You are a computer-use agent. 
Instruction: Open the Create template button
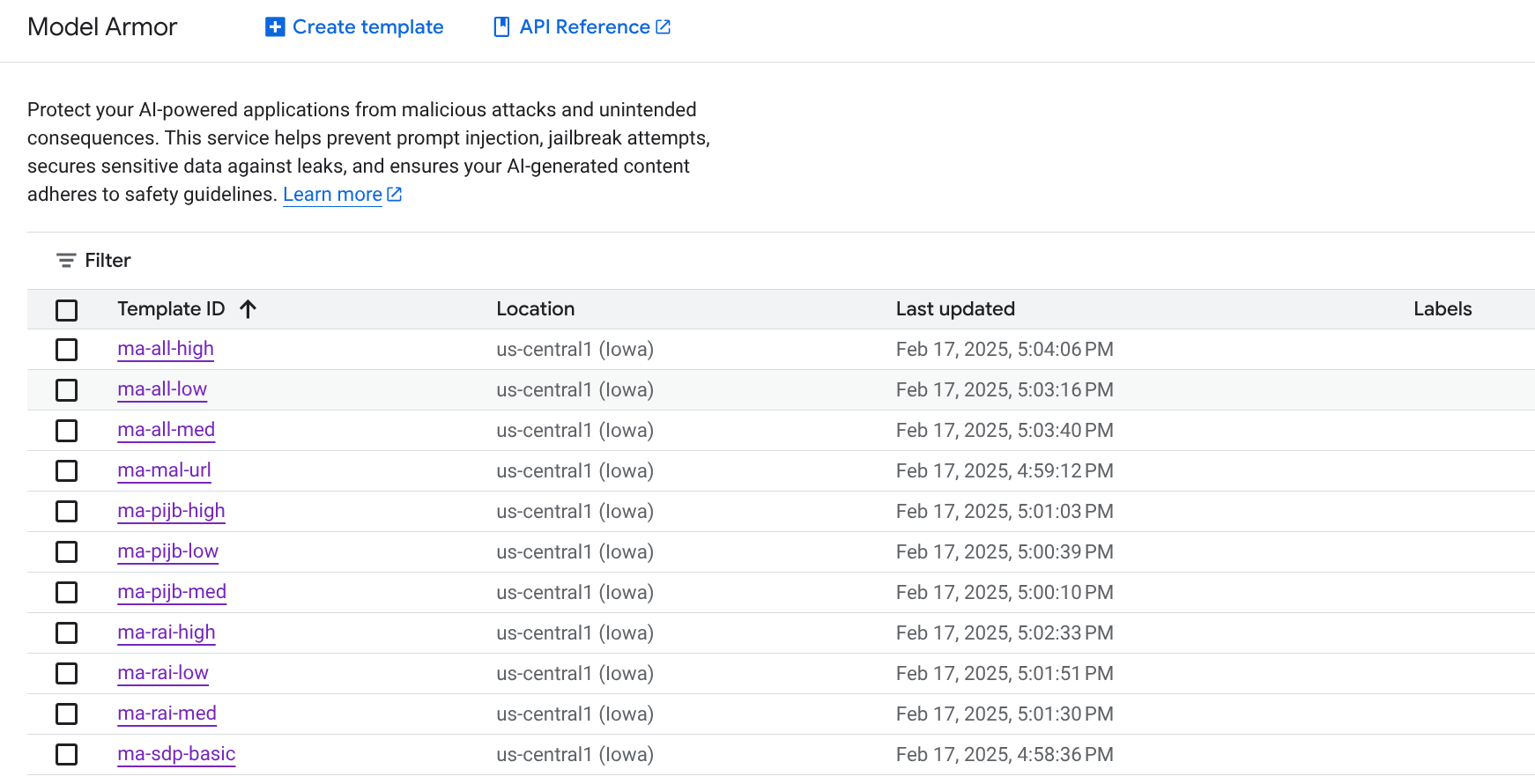point(354,27)
